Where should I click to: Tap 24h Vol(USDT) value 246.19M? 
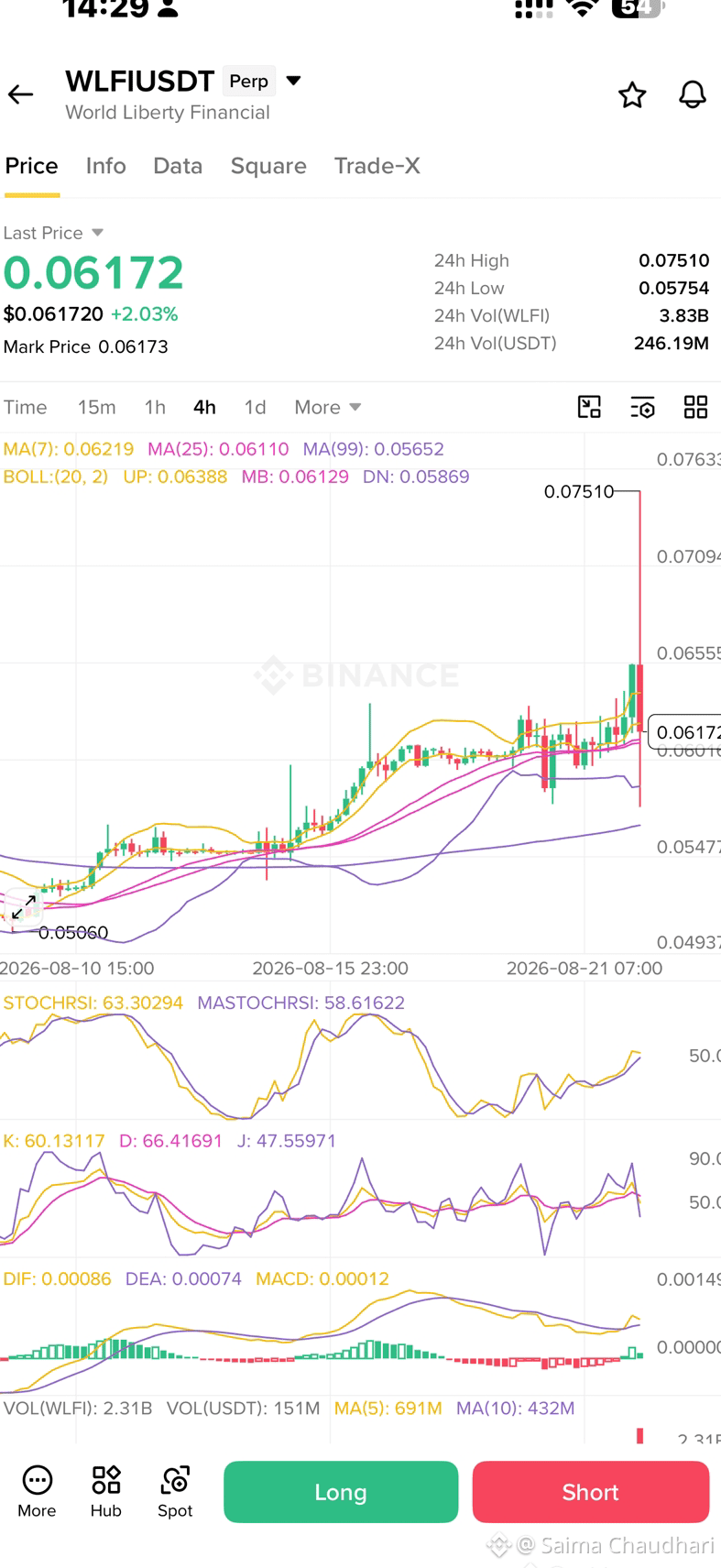[672, 343]
